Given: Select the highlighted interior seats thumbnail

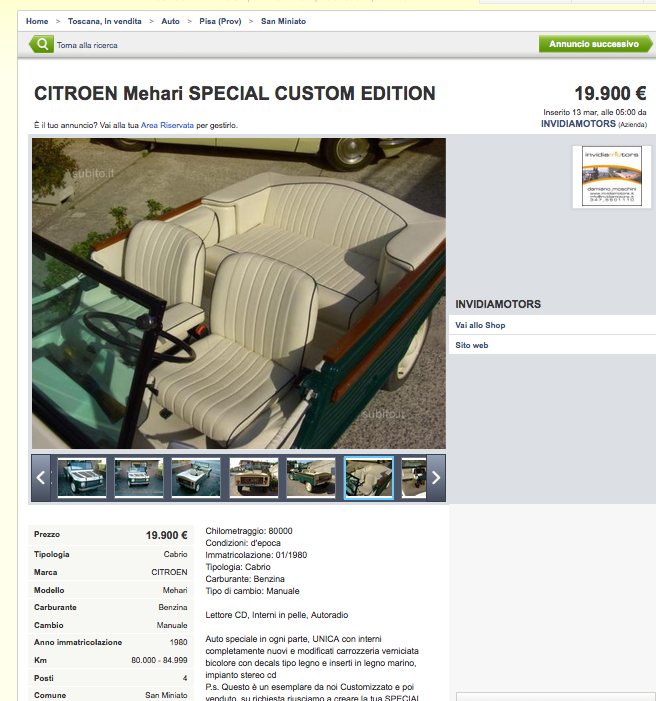Looking at the screenshot, I should click(369, 477).
